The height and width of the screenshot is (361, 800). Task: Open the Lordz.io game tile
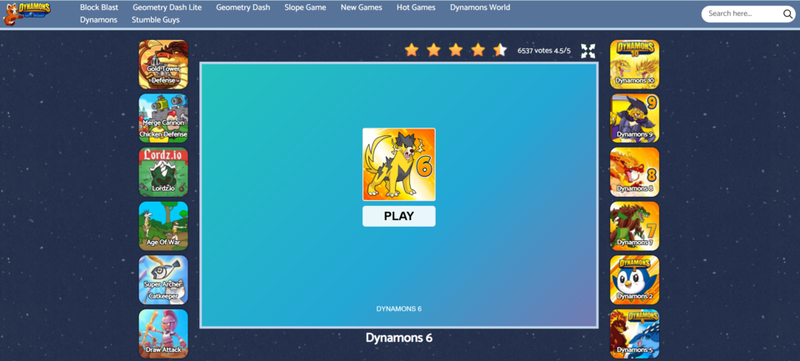click(163, 172)
